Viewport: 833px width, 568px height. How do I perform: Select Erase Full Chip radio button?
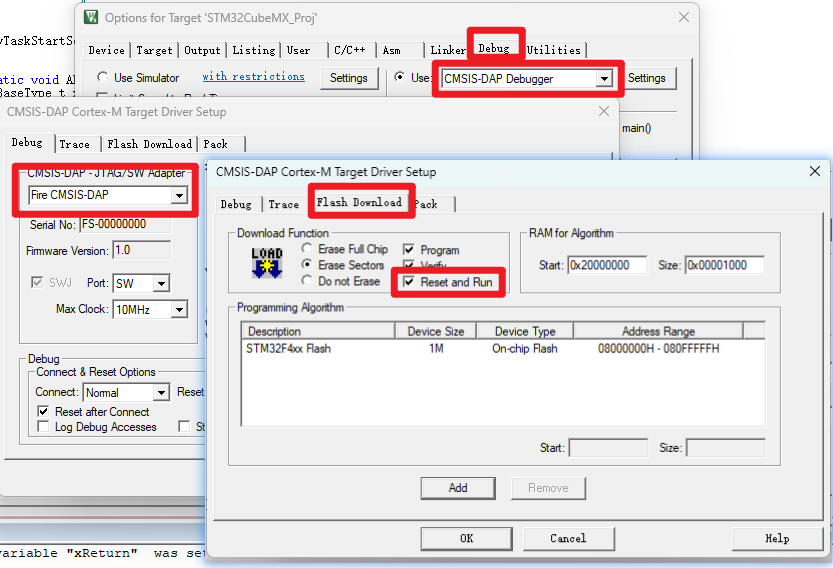pyautogui.click(x=307, y=248)
